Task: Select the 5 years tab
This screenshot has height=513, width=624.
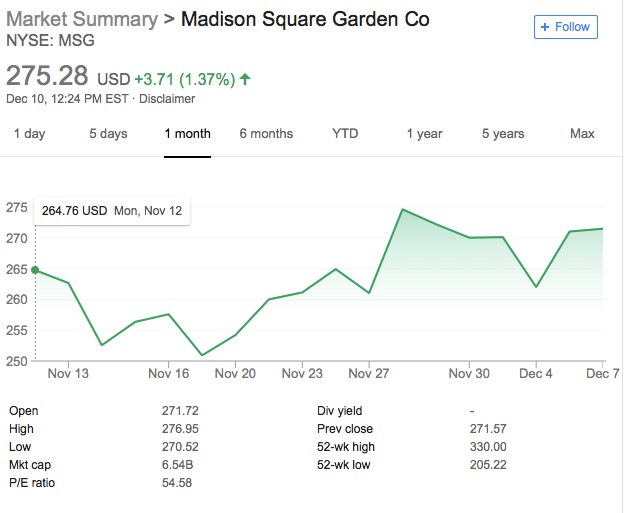Action: point(502,134)
